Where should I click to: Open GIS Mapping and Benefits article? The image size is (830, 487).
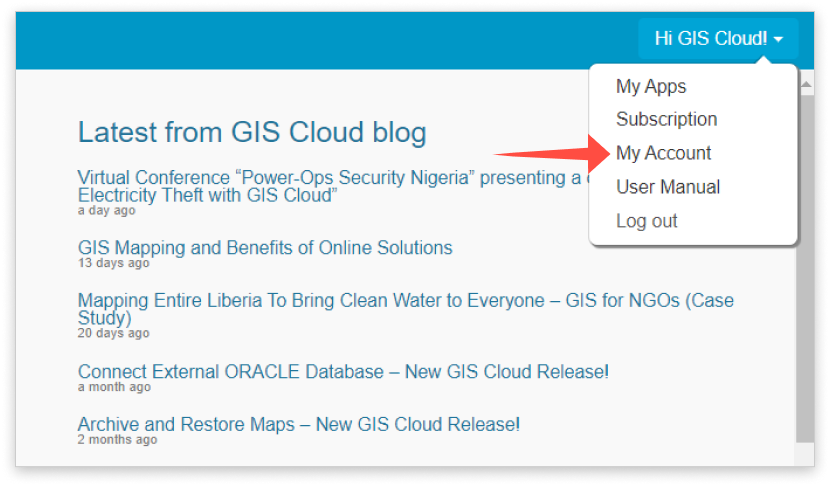pyautogui.click(x=265, y=248)
